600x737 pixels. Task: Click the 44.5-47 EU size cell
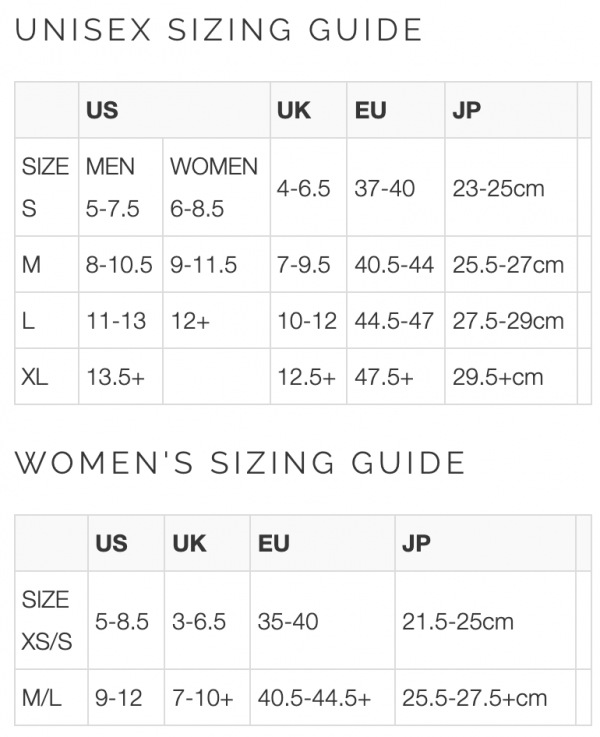click(394, 321)
